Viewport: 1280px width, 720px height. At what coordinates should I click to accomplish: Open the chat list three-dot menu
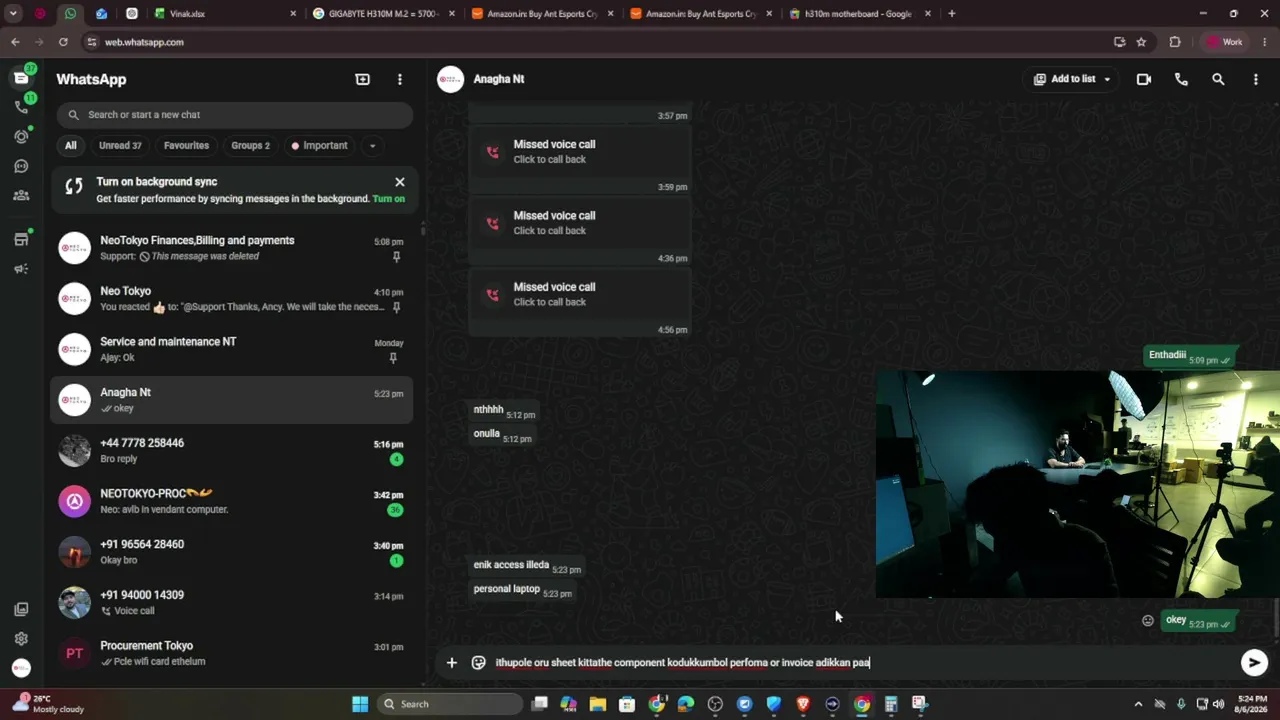pyautogui.click(x=399, y=79)
